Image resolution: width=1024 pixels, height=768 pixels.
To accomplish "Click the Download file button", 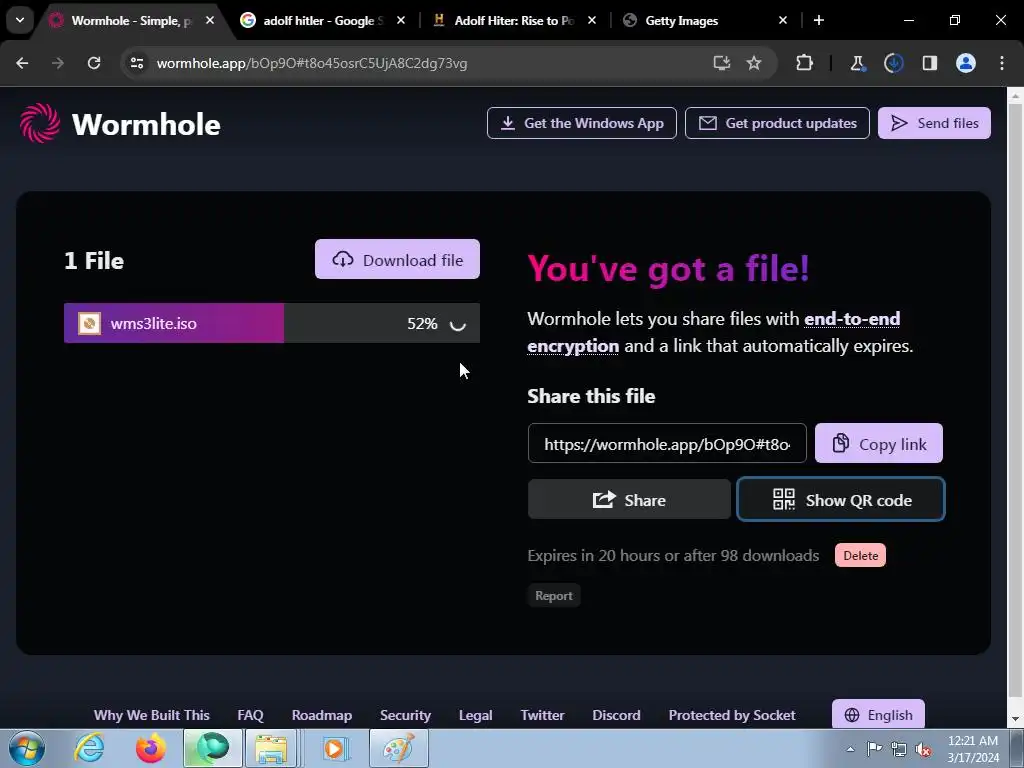I will coord(397,259).
